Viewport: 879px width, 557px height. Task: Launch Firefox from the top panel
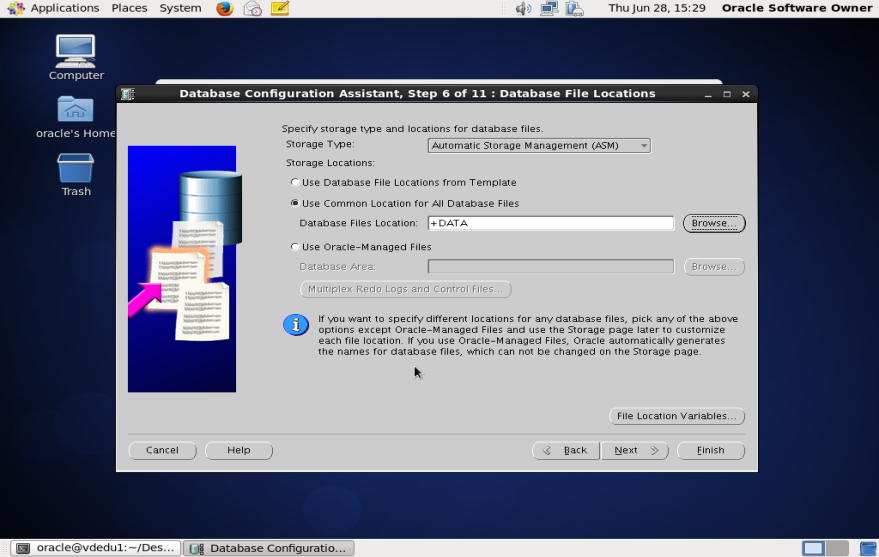click(x=225, y=8)
